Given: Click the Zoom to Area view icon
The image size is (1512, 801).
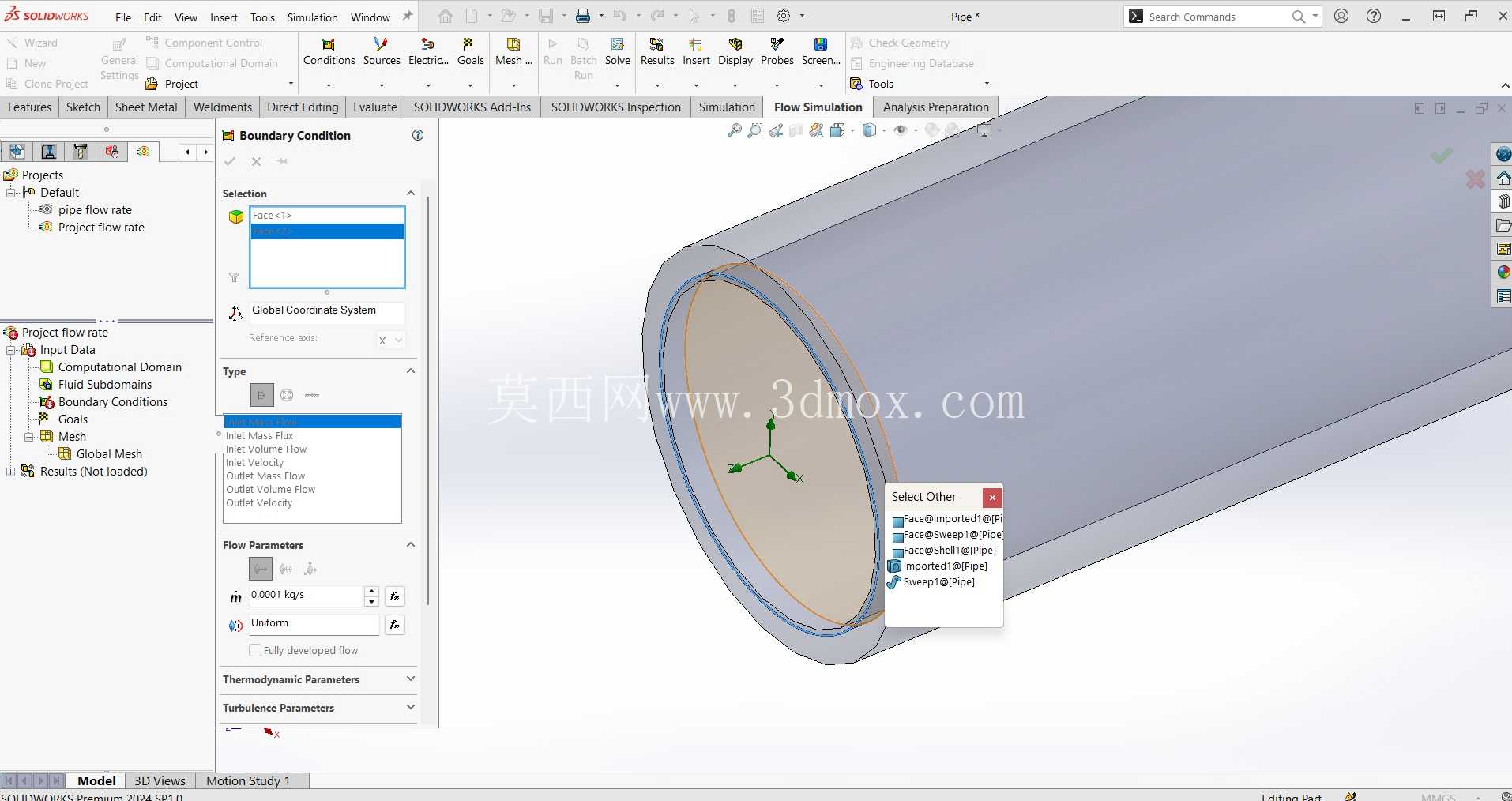Looking at the screenshot, I should pos(755,130).
